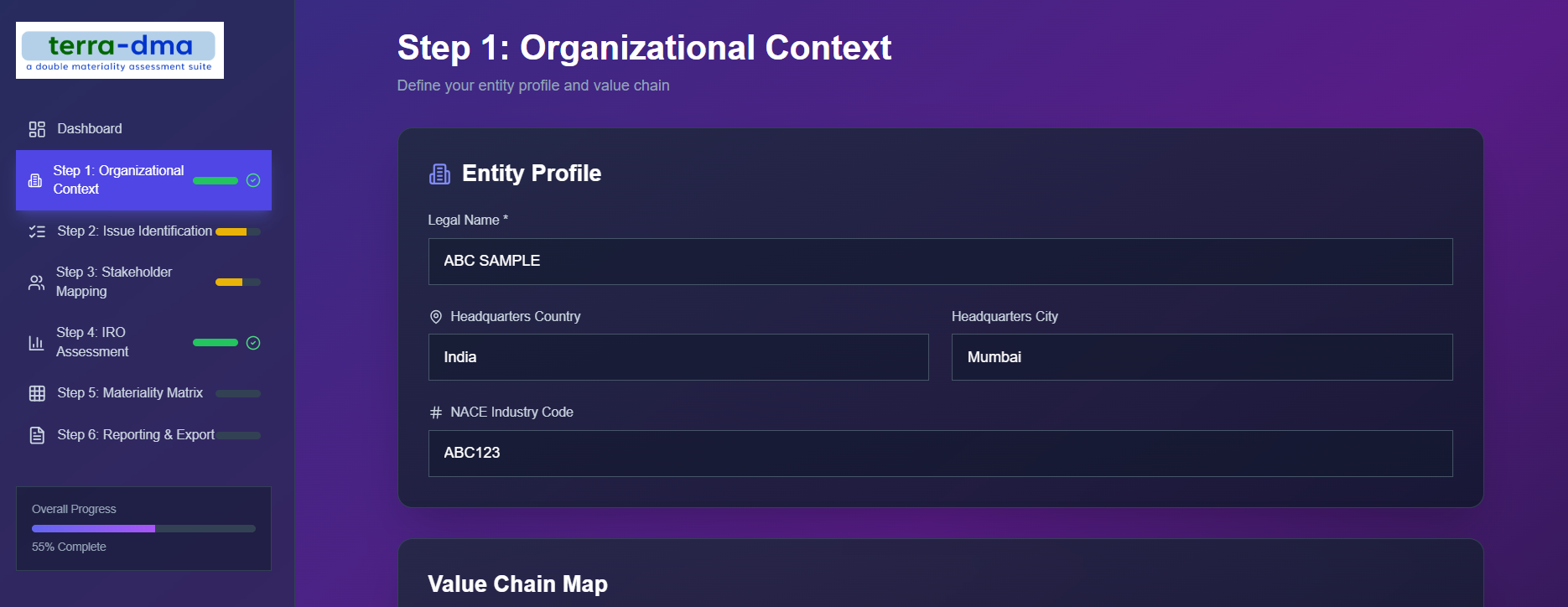
Task: Navigate to Step 5: Materiality Matrix
Action: click(130, 393)
